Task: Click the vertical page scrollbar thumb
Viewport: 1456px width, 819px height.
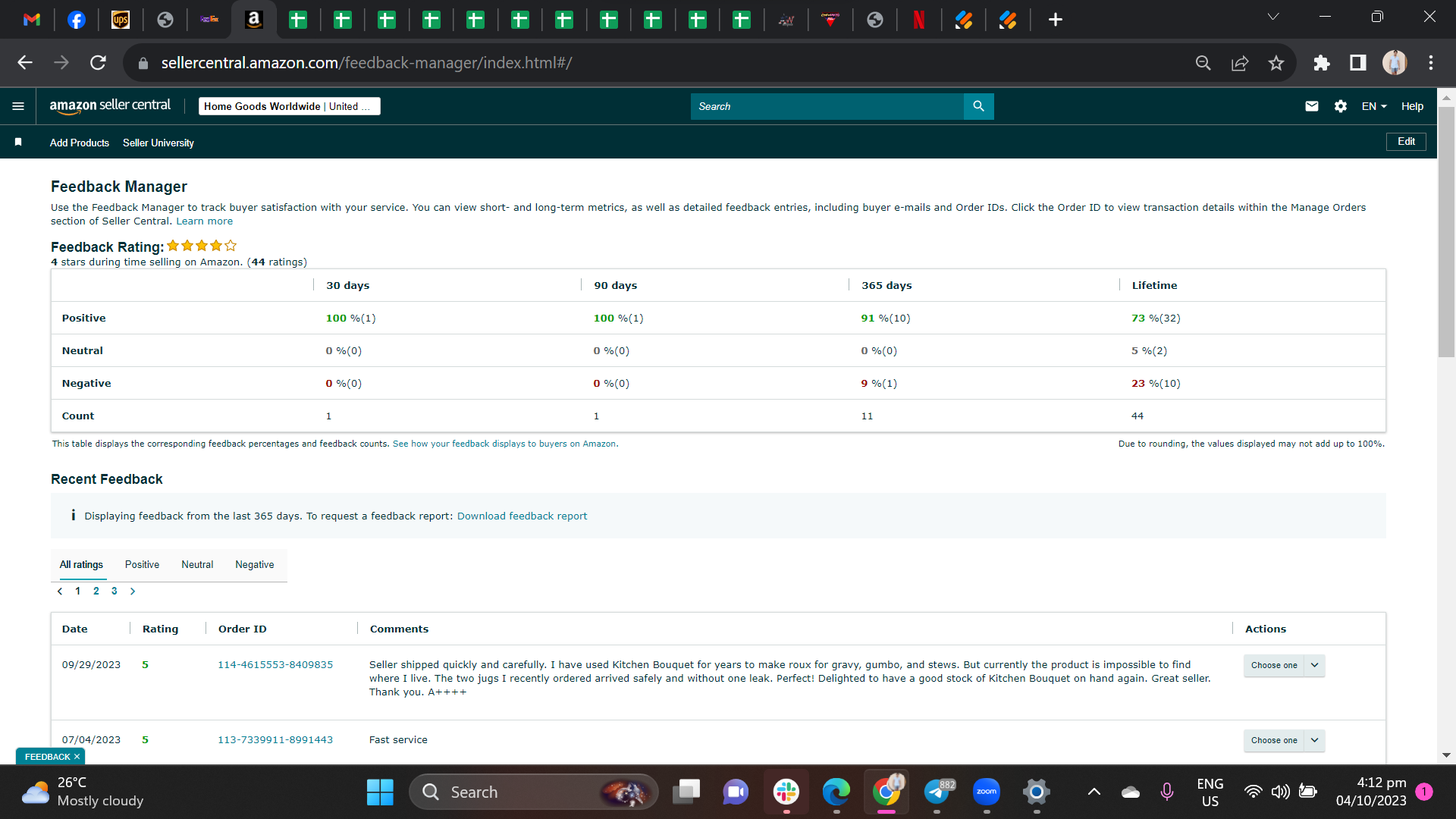Action: pos(1447,231)
